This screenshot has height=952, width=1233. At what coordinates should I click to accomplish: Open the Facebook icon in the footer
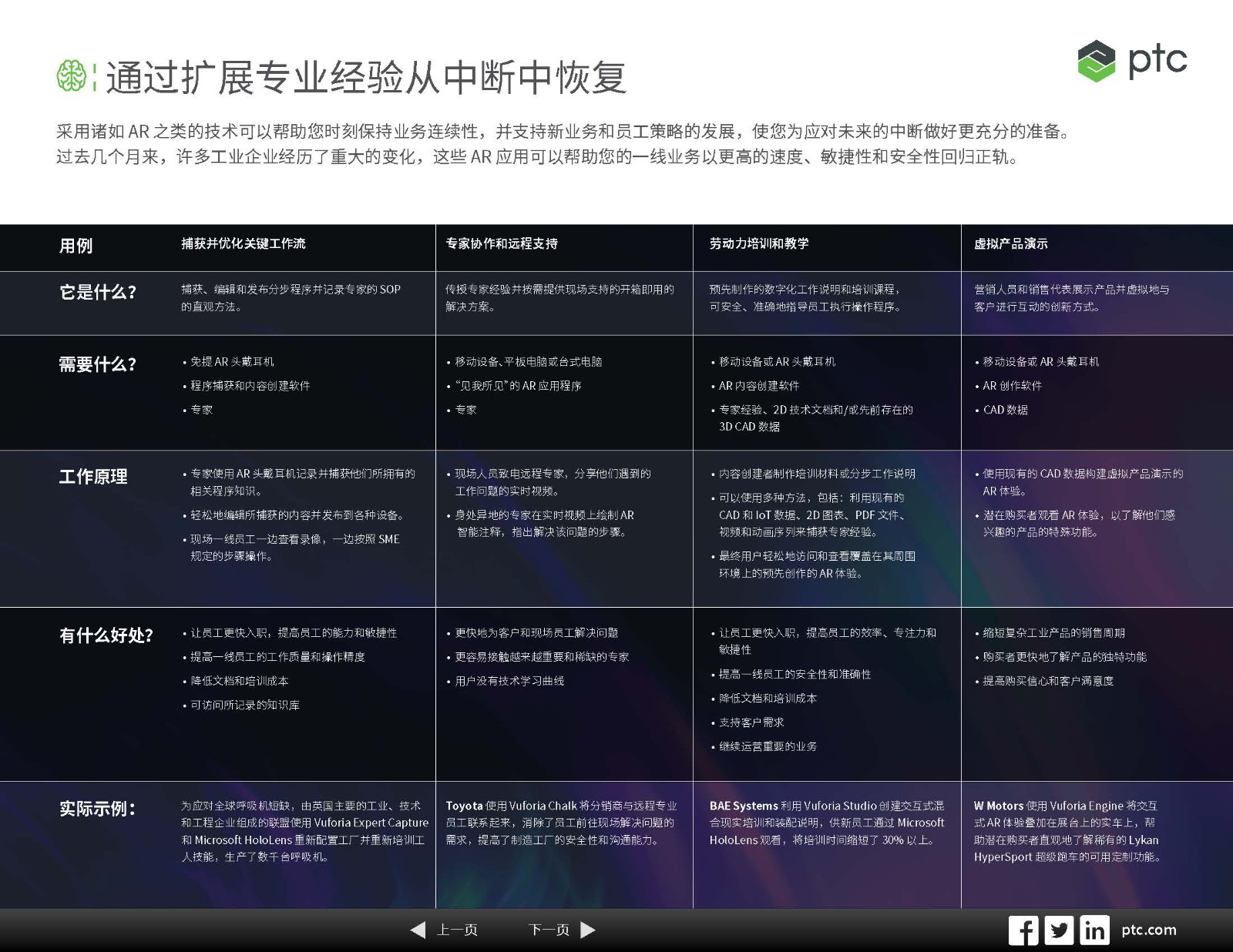pyautogui.click(x=1023, y=930)
